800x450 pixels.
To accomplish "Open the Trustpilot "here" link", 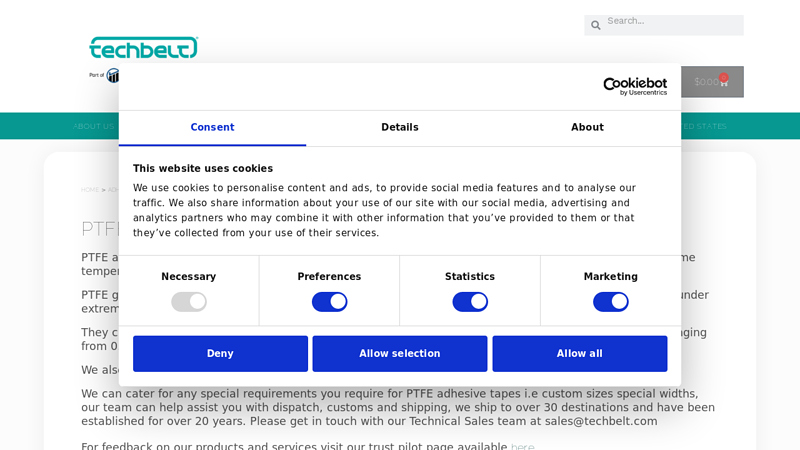I will [522, 446].
